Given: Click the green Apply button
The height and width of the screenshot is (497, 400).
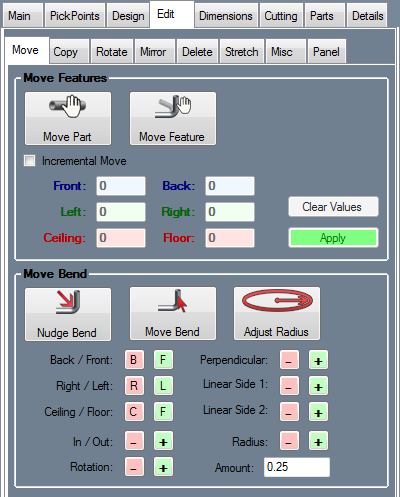Looking at the screenshot, I should 333,238.
